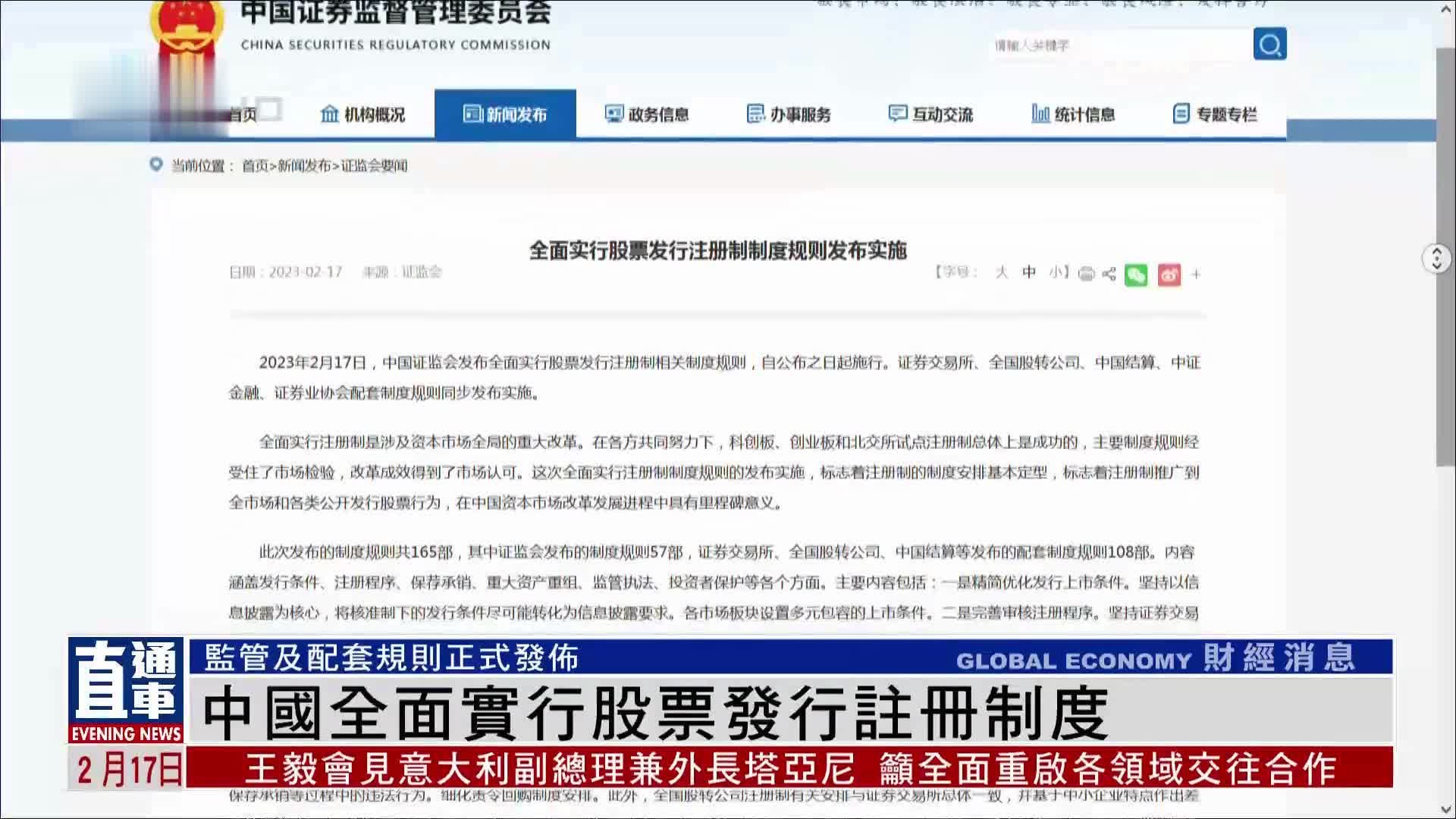Click the newspaper icon beside 新闻发布
1456x819 pixels.
[x=472, y=114]
